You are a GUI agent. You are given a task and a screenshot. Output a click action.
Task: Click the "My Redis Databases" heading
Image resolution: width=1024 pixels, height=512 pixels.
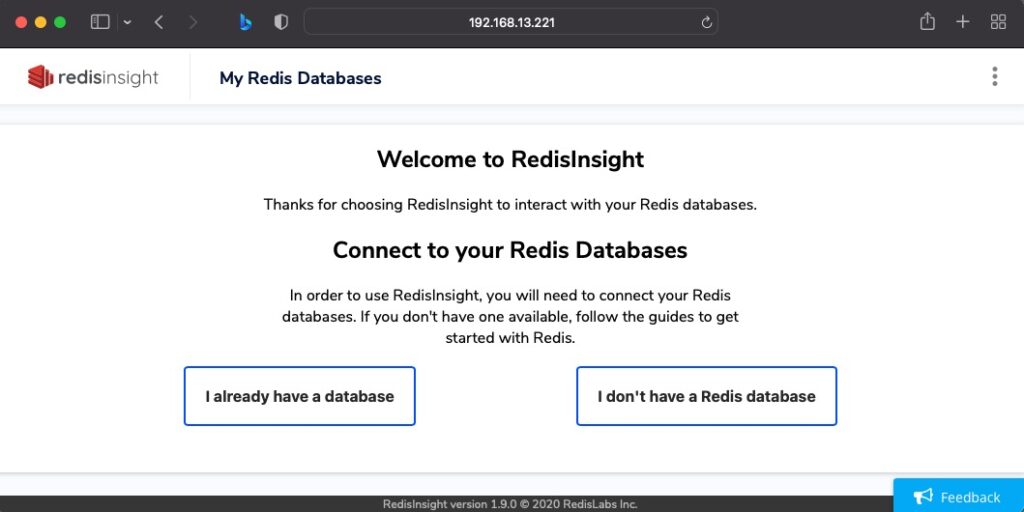(x=300, y=78)
